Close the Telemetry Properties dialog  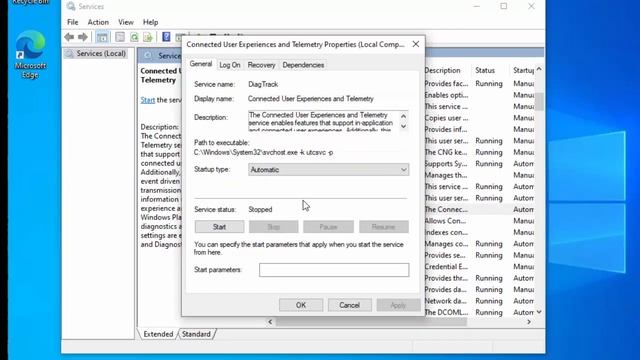click(x=416, y=44)
